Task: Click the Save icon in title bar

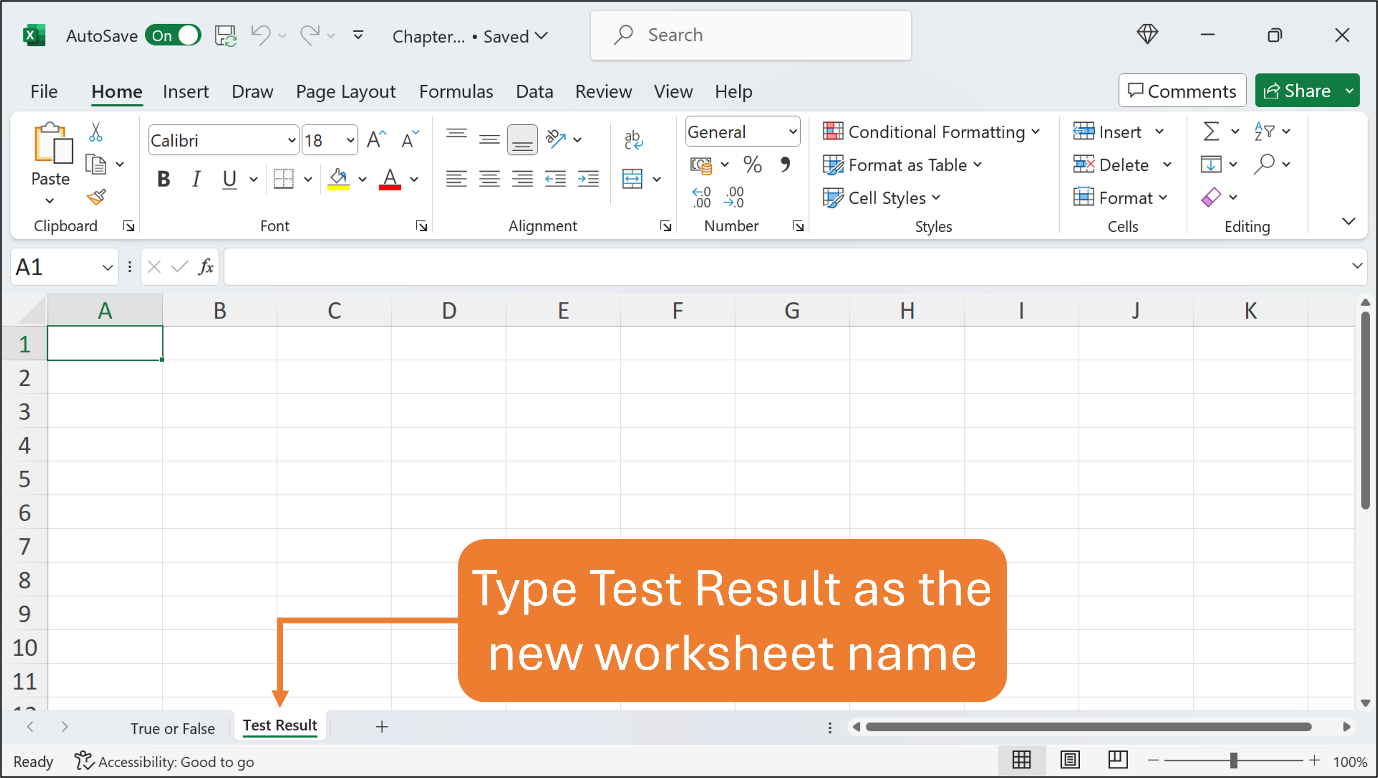Action: [x=226, y=36]
